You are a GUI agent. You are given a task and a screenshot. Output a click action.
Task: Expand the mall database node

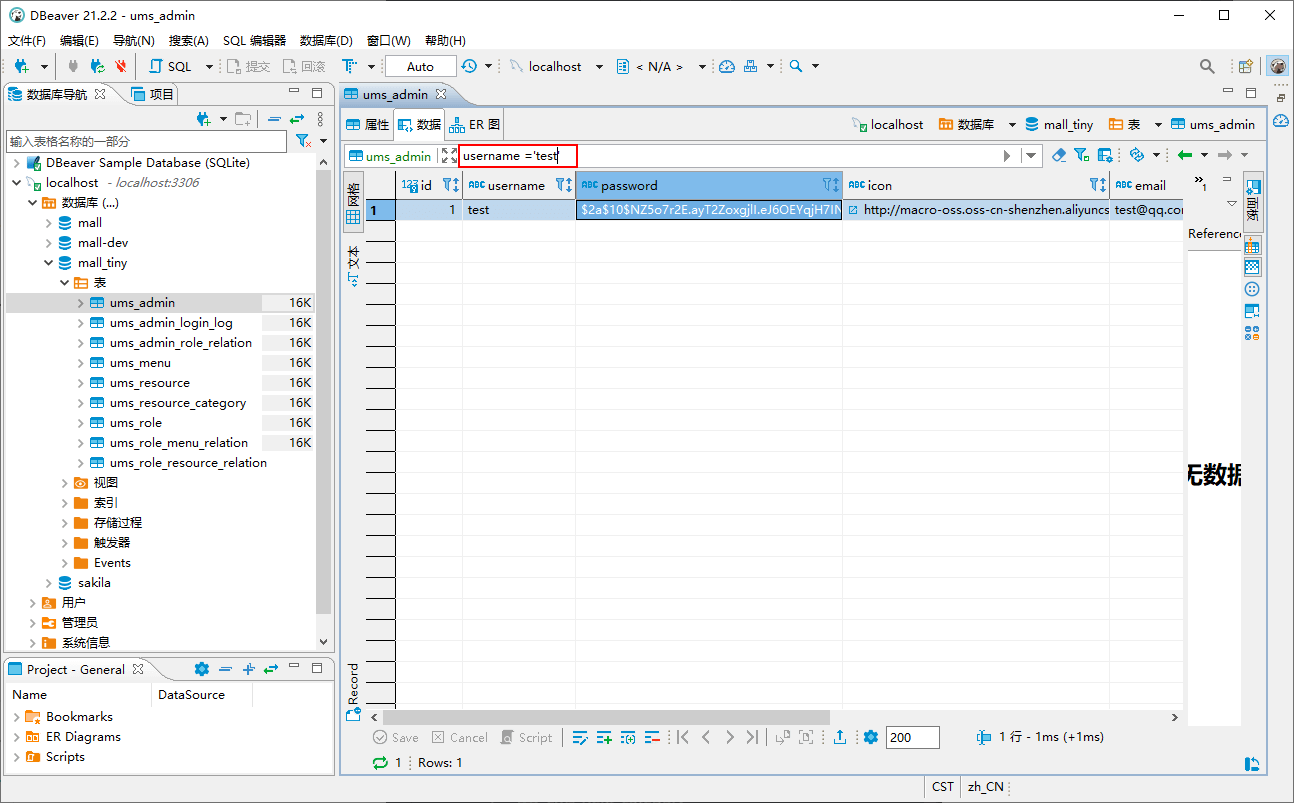pyautogui.click(x=49, y=223)
